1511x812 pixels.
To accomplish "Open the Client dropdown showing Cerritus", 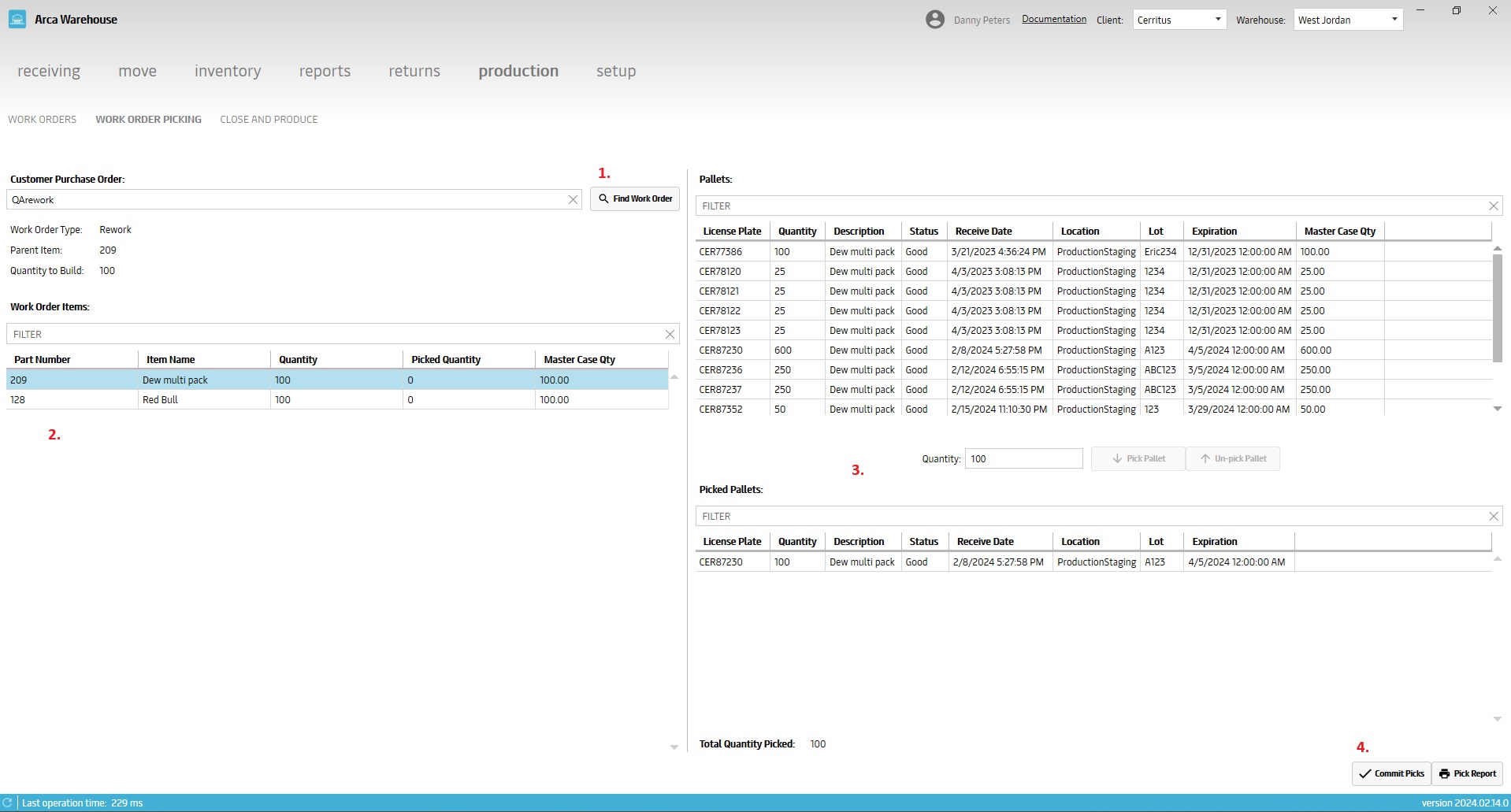I will 1179,20.
